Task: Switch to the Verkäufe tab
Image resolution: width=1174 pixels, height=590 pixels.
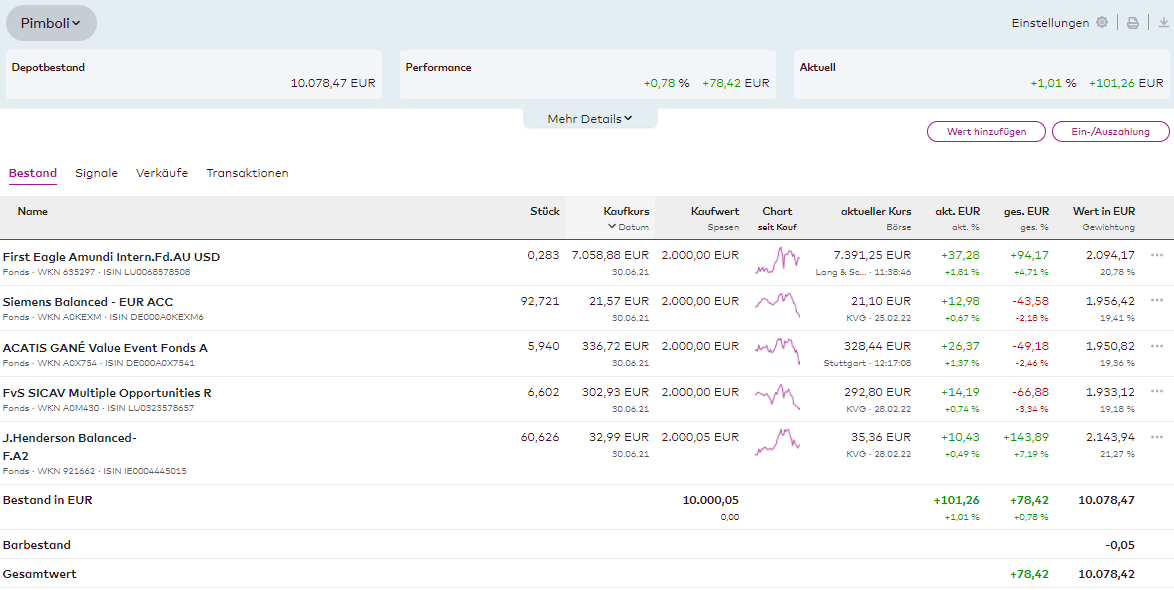Action: coord(162,173)
